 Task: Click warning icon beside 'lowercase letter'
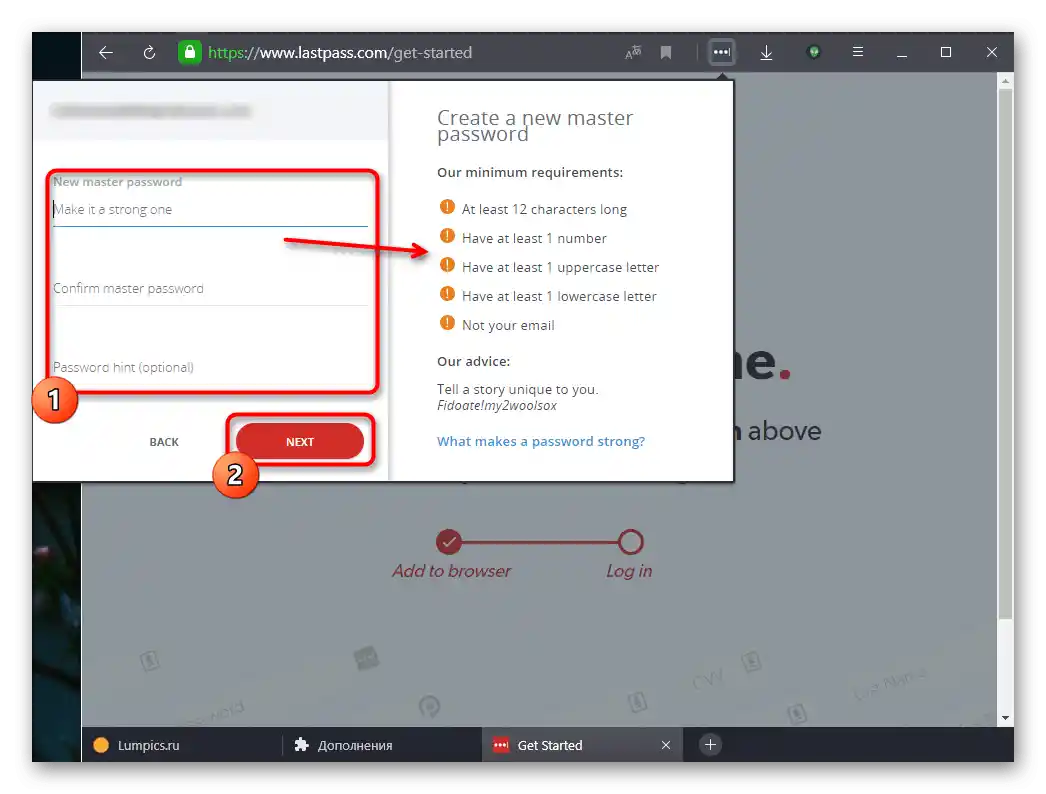(447, 294)
